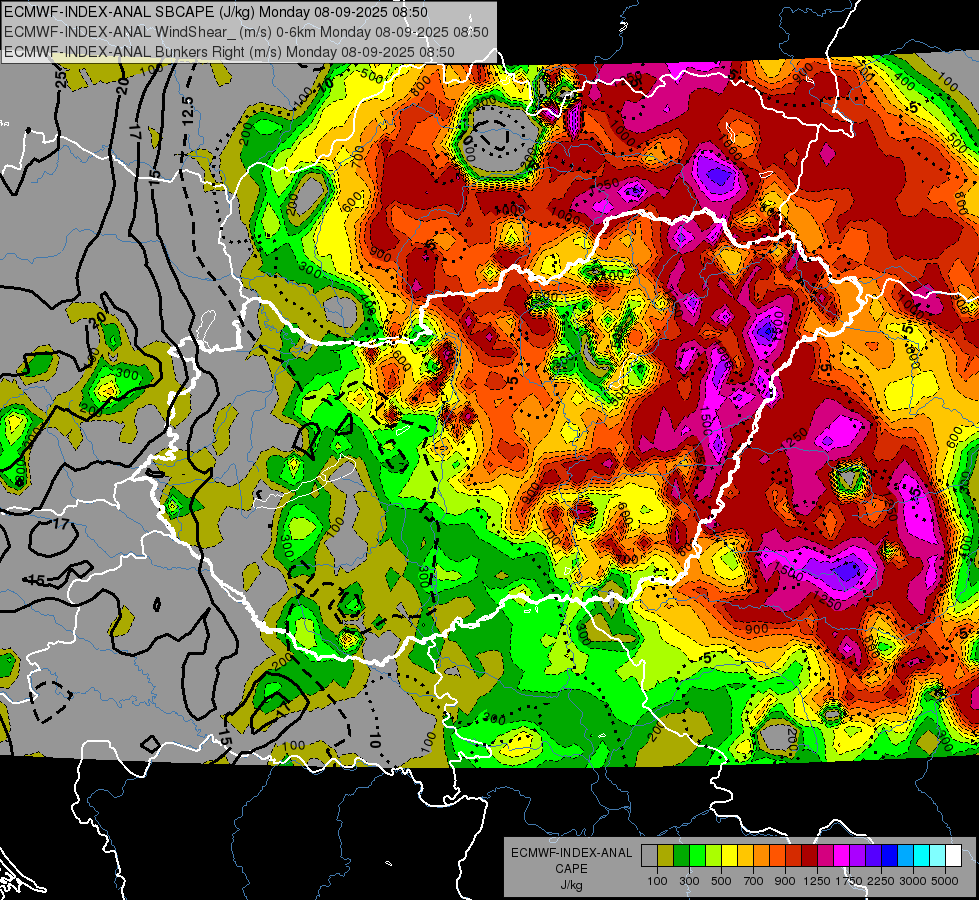Select the white swatch at legend end

pos(954,856)
